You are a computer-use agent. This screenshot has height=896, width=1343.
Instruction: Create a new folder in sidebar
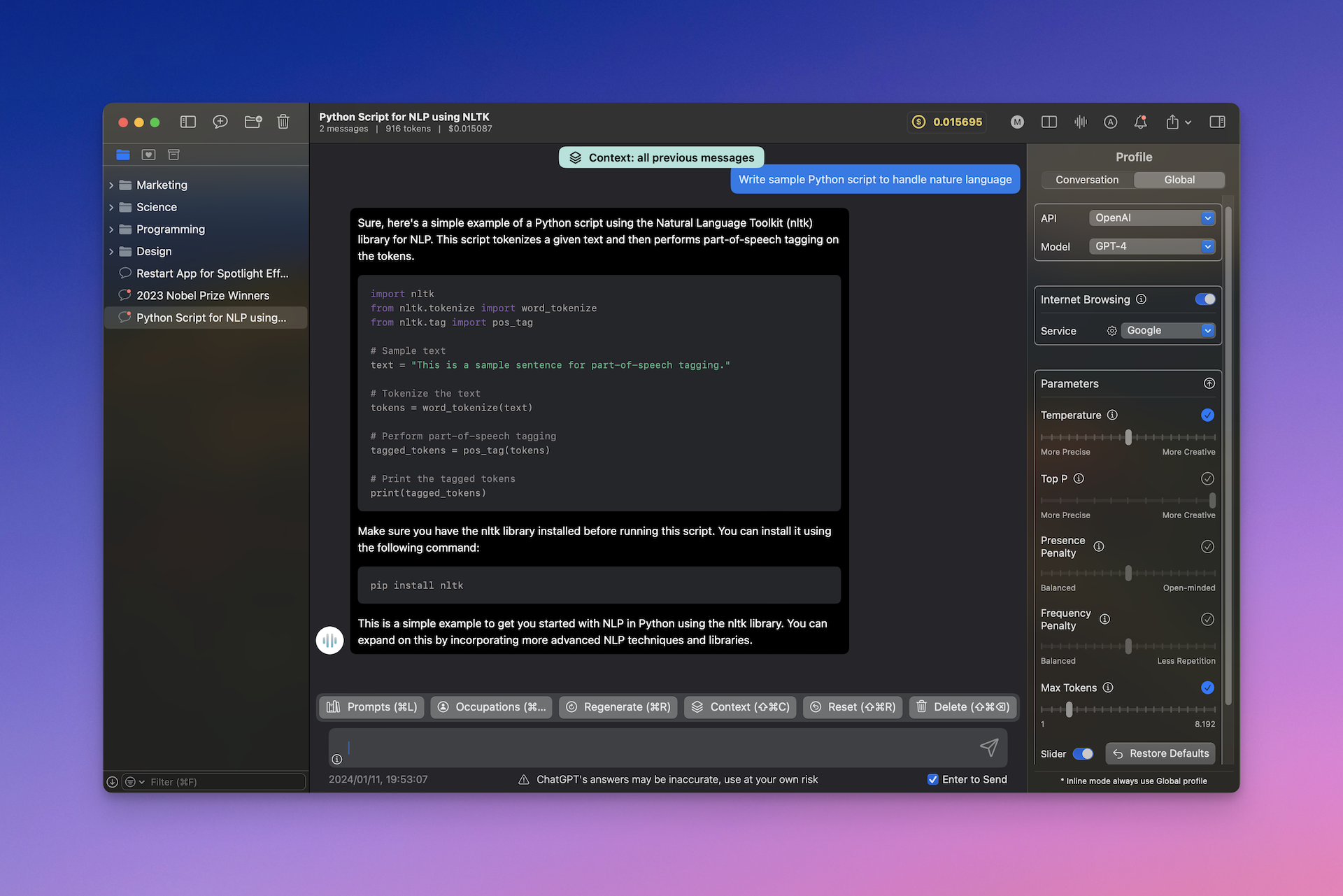[x=253, y=122]
